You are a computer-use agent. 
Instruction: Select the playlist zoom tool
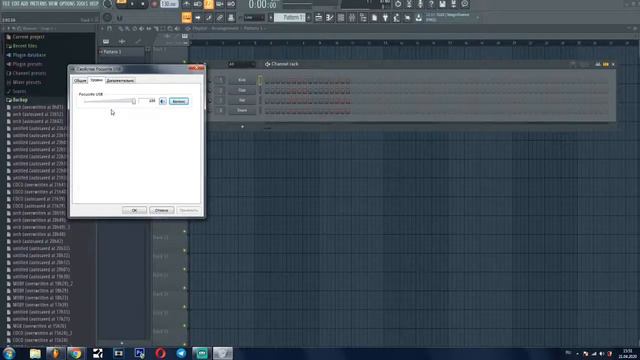click(170, 29)
